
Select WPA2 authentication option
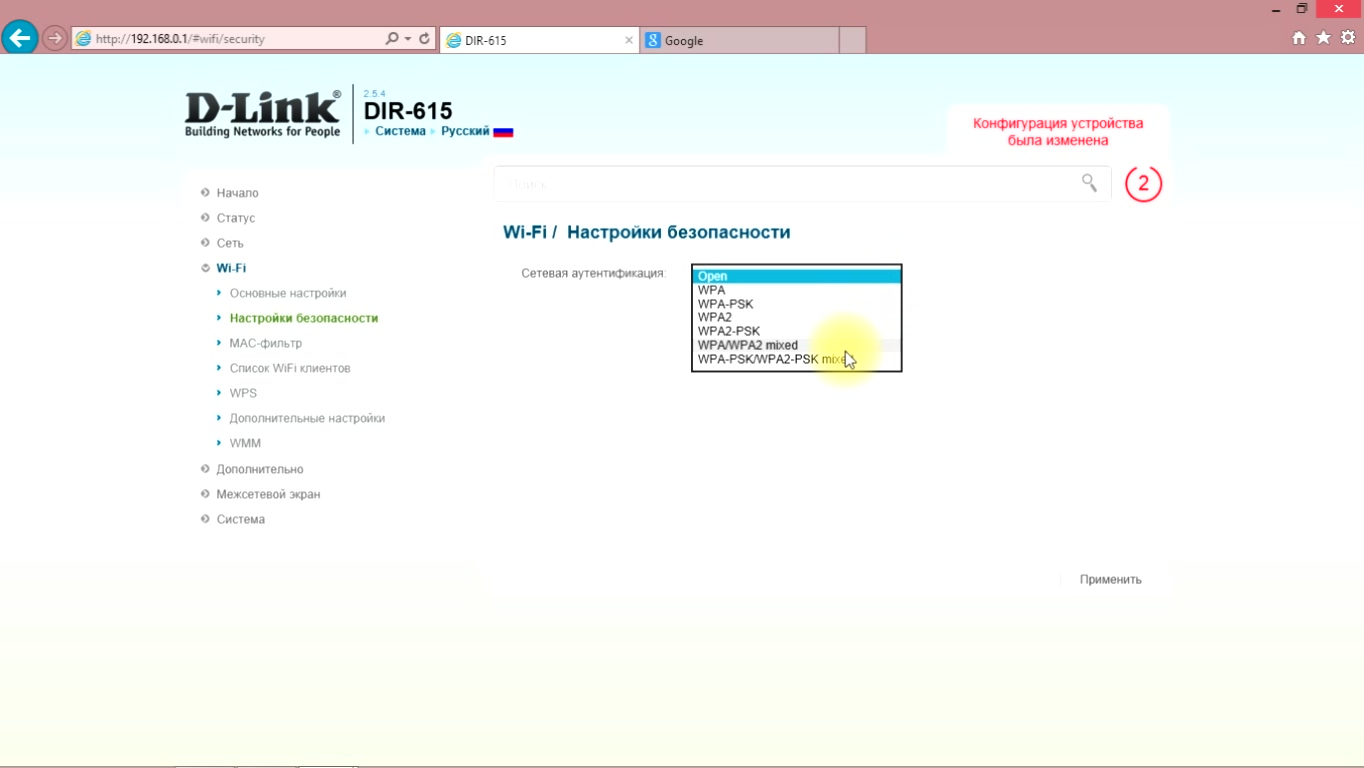coord(796,317)
